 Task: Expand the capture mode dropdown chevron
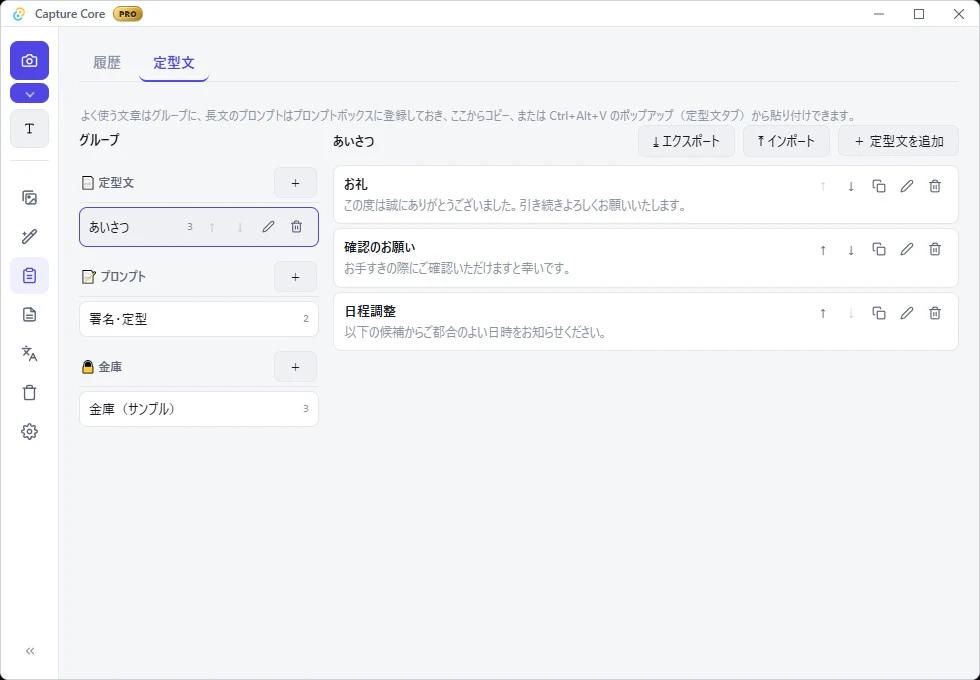[29, 94]
